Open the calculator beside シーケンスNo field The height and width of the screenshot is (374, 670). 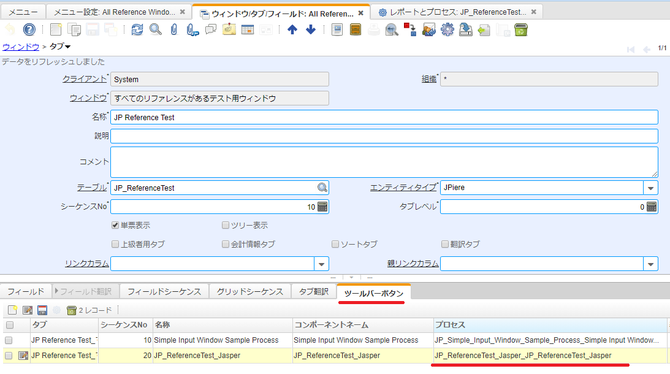[x=323, y=207]
